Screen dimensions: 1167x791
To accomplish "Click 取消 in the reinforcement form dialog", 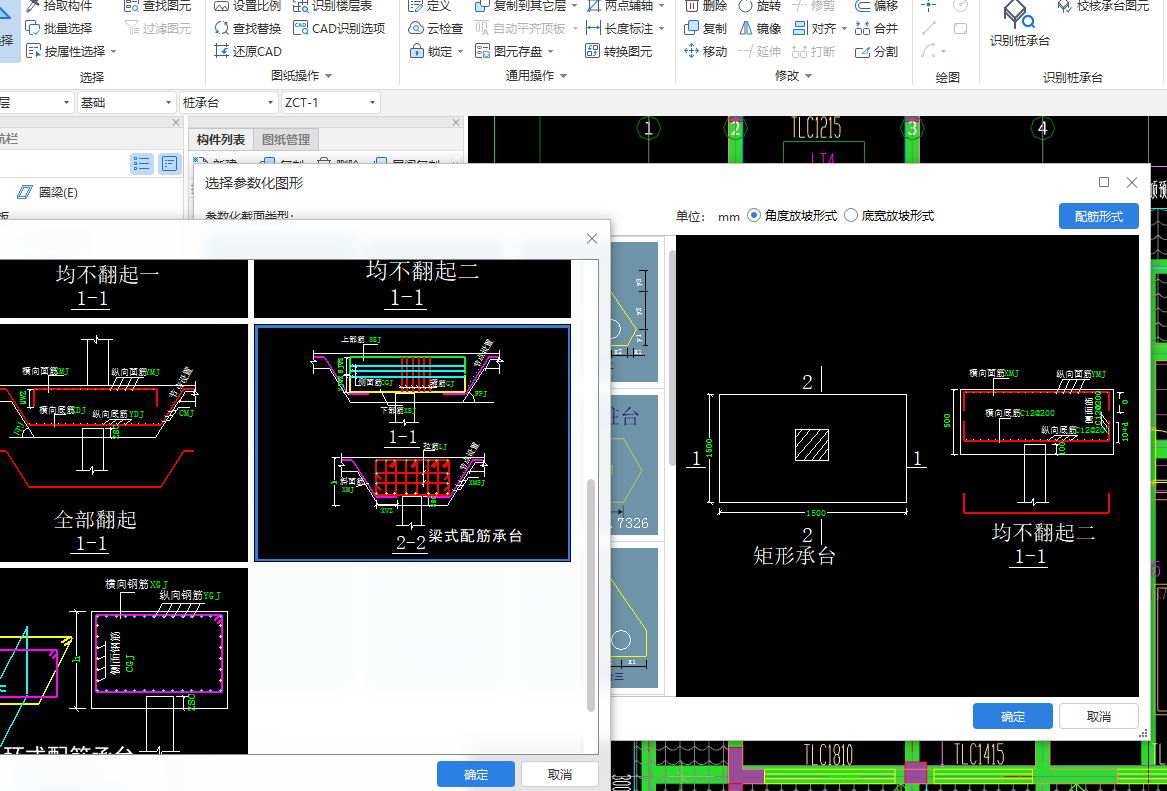I will [560, 774].
